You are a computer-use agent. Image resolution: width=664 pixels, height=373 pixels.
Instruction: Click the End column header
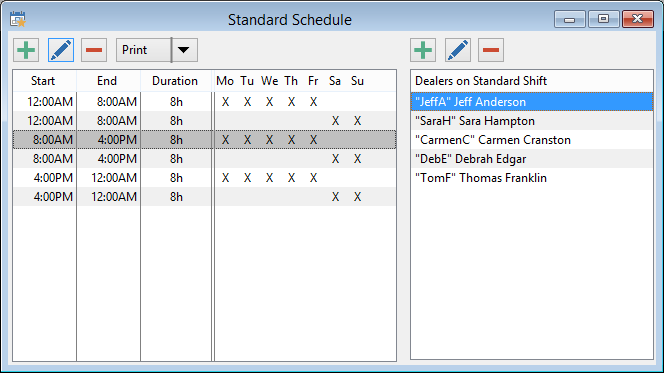click(108, 81)
